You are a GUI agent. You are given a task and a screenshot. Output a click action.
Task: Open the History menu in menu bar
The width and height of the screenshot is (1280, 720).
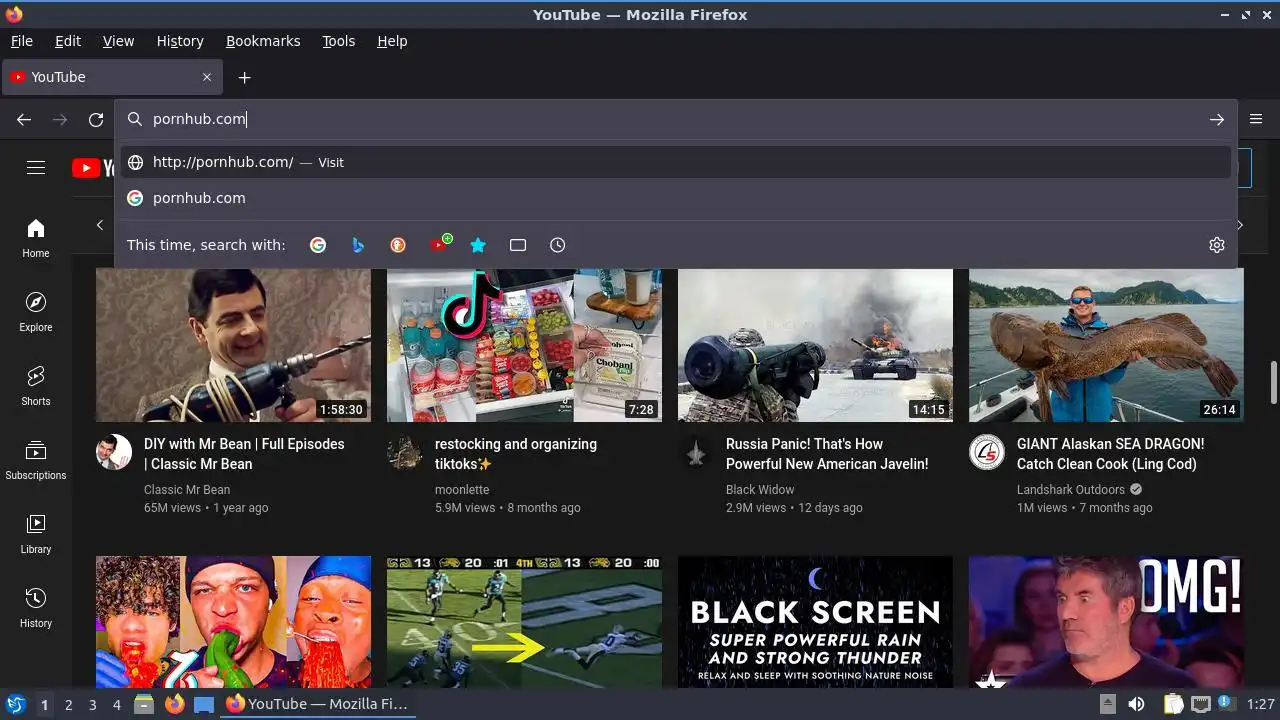(x=180, y=41)
